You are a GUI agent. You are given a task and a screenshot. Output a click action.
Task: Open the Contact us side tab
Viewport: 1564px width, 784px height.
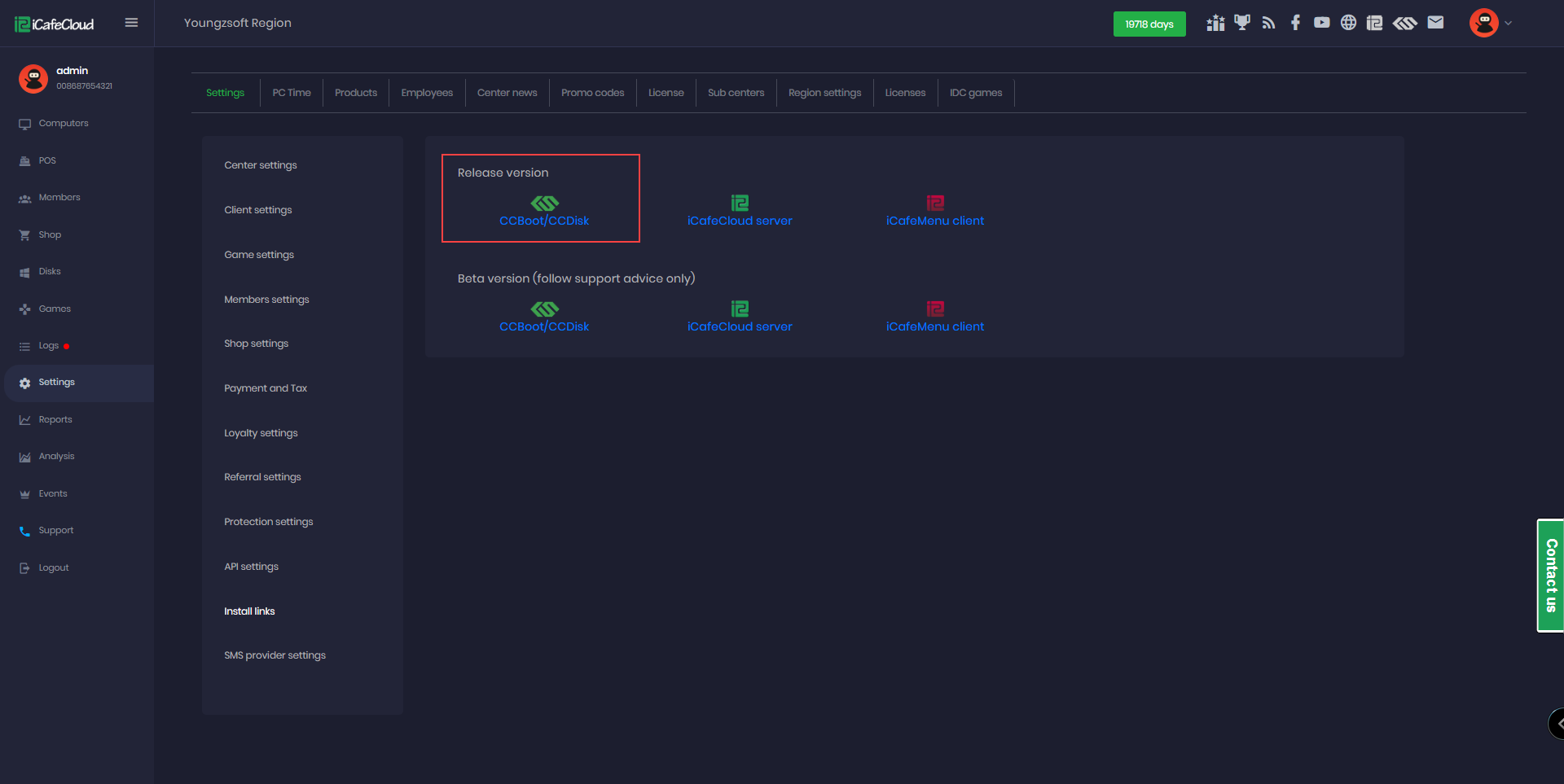pos(1550,576)
